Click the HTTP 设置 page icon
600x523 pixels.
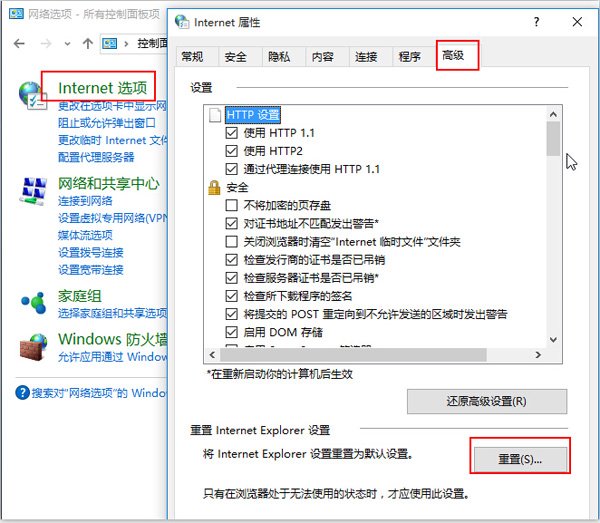[x=215, y=115]
